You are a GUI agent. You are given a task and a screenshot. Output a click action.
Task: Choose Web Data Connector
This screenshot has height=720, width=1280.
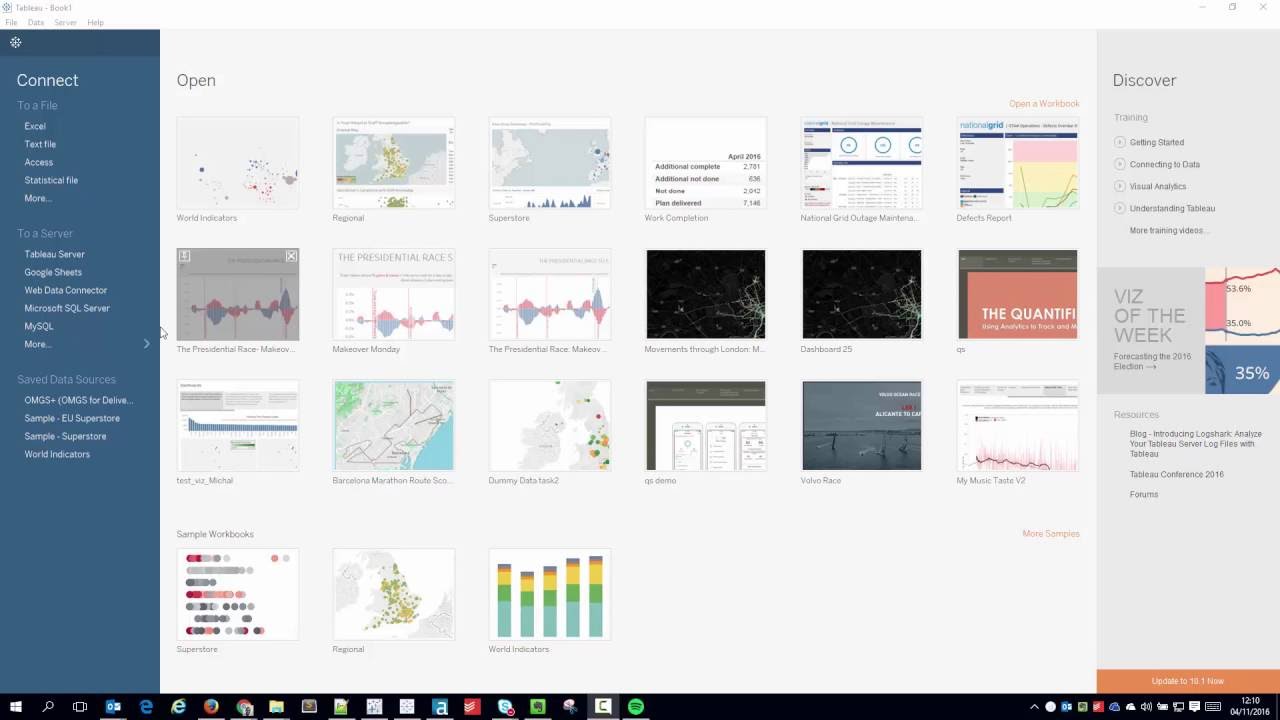pos(66,290)
